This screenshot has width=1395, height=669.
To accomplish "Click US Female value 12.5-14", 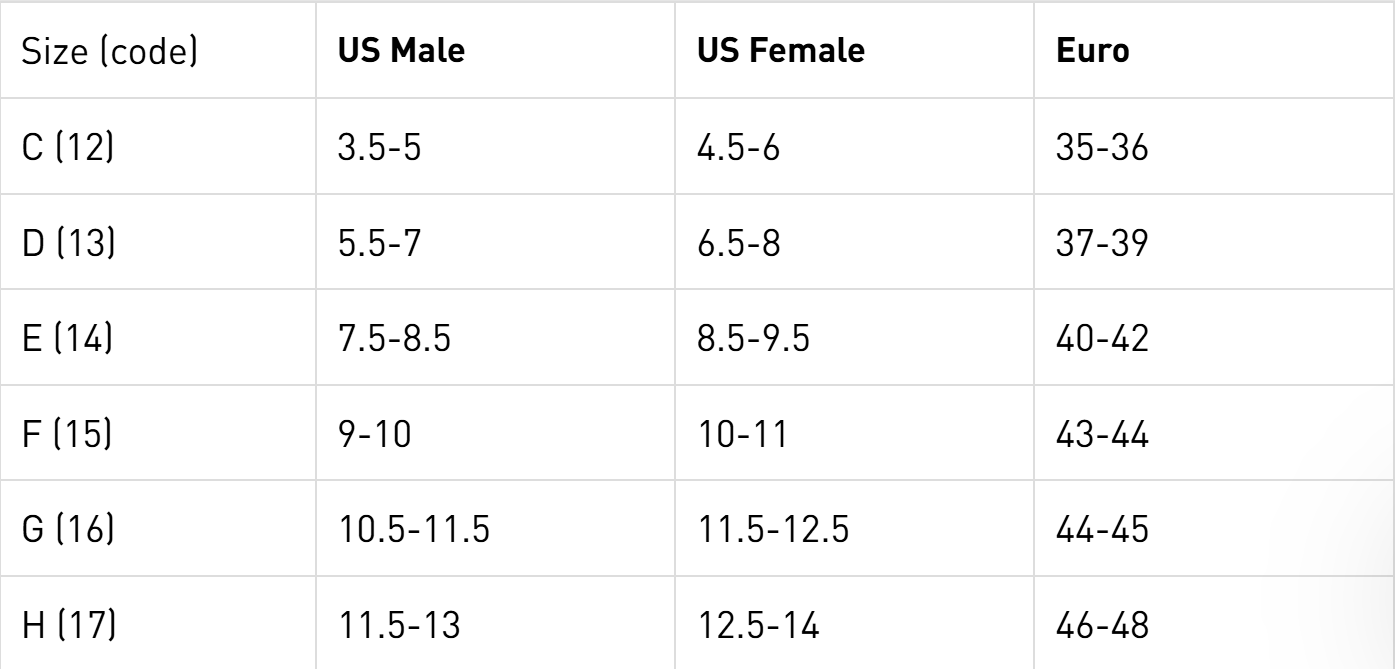I will [759, 626].
